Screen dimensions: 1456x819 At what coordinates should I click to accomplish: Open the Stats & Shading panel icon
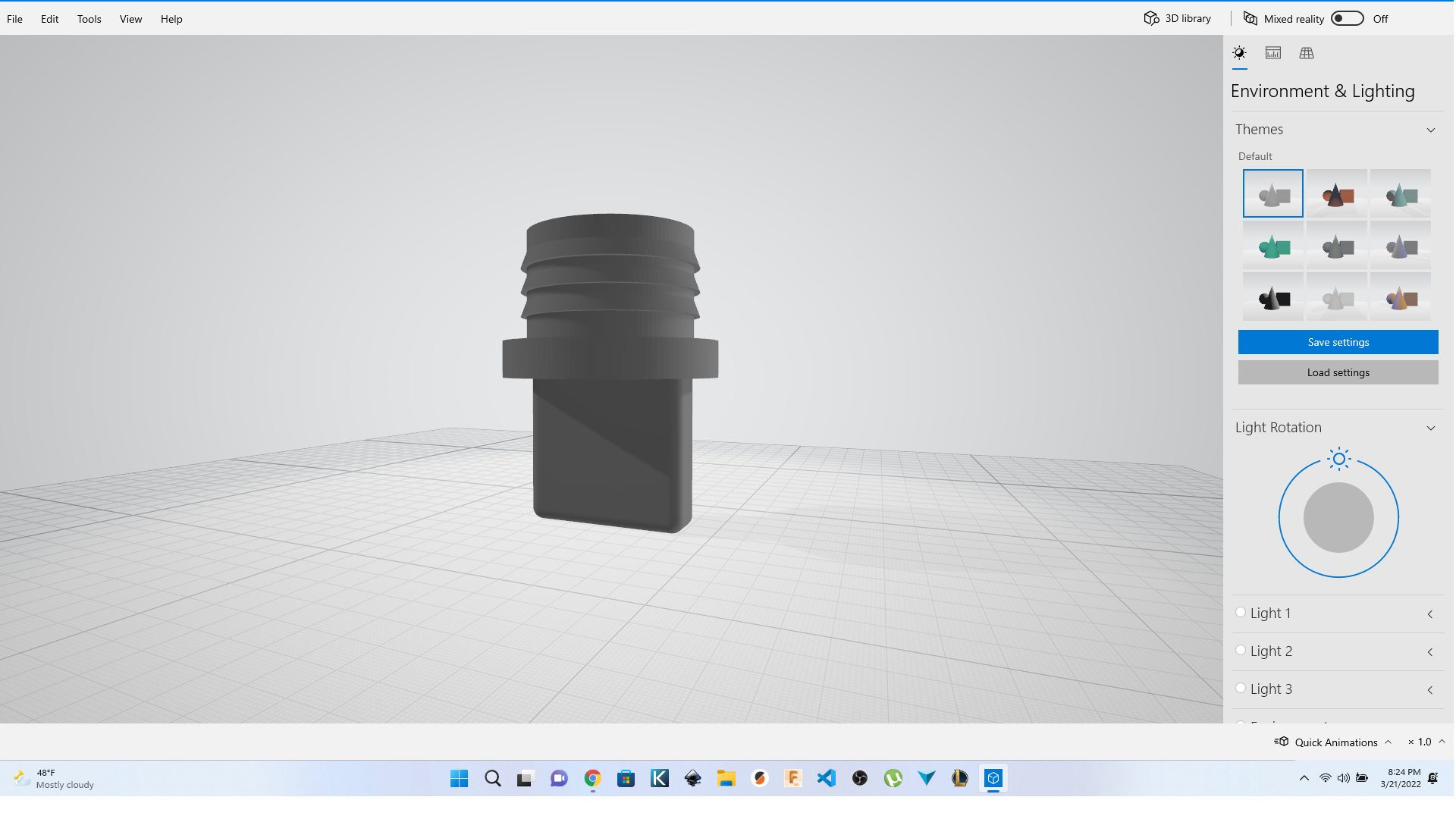(1273, 53)
